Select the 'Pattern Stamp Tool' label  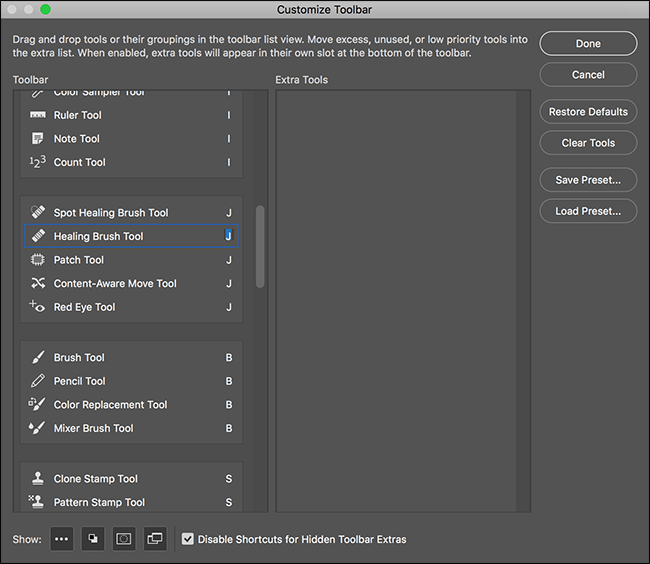coord(99,502)
